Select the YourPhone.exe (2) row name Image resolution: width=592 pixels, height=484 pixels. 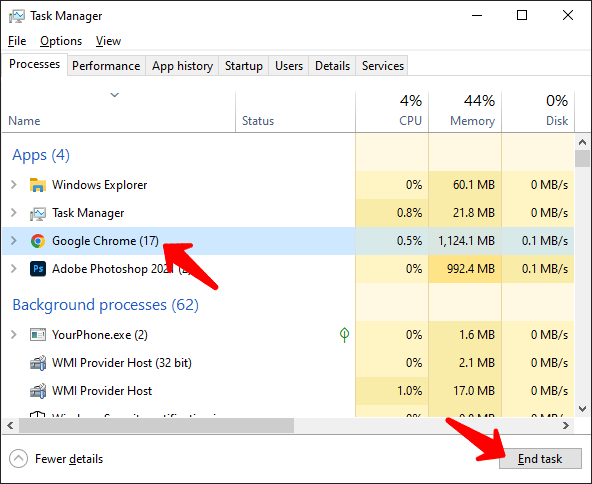point(100,335)
